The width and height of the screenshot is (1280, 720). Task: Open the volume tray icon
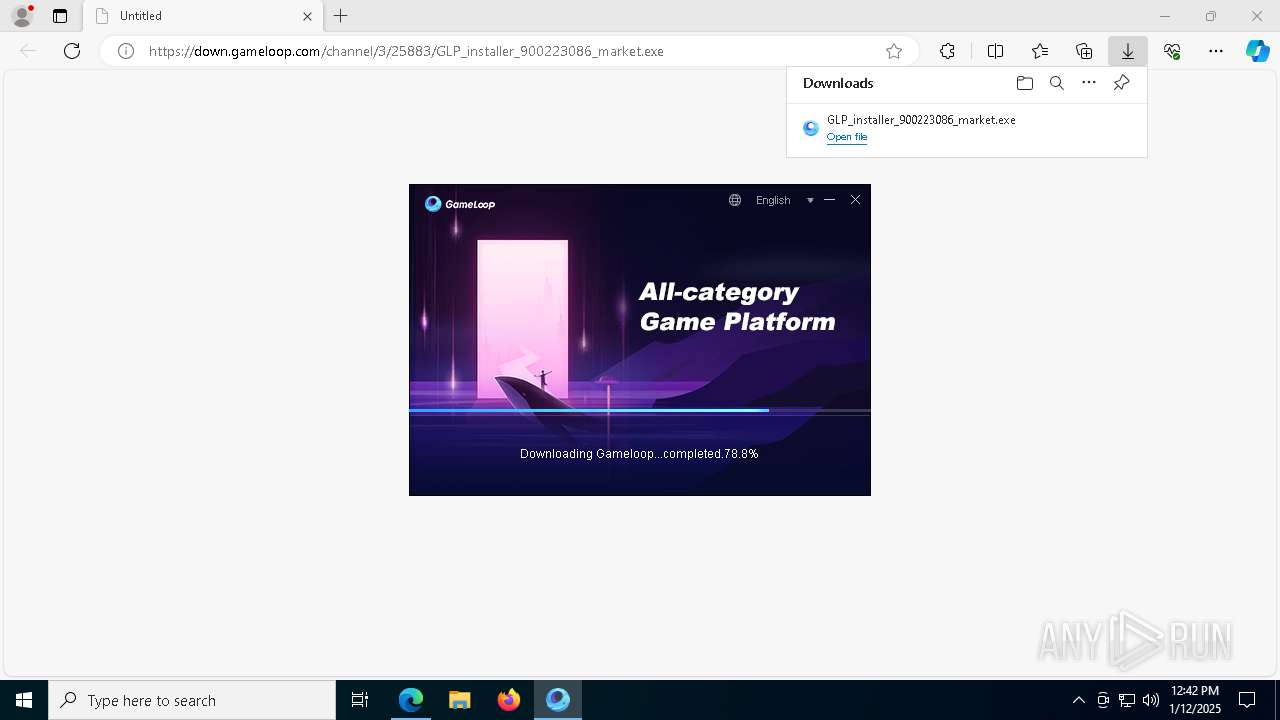1151,700
